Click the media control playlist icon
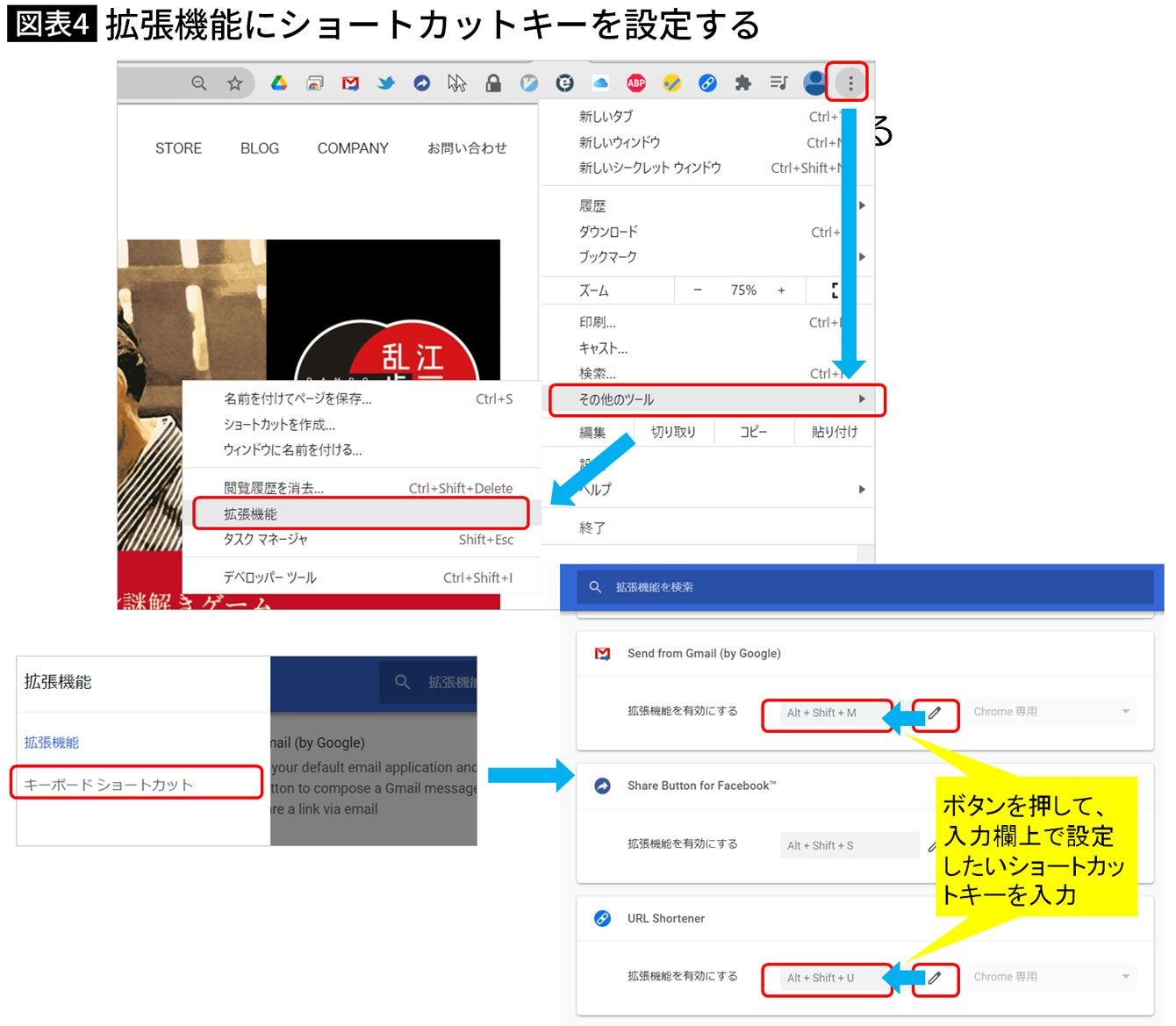Viewport: 1176px width, 1026px height. coord(778,83)
